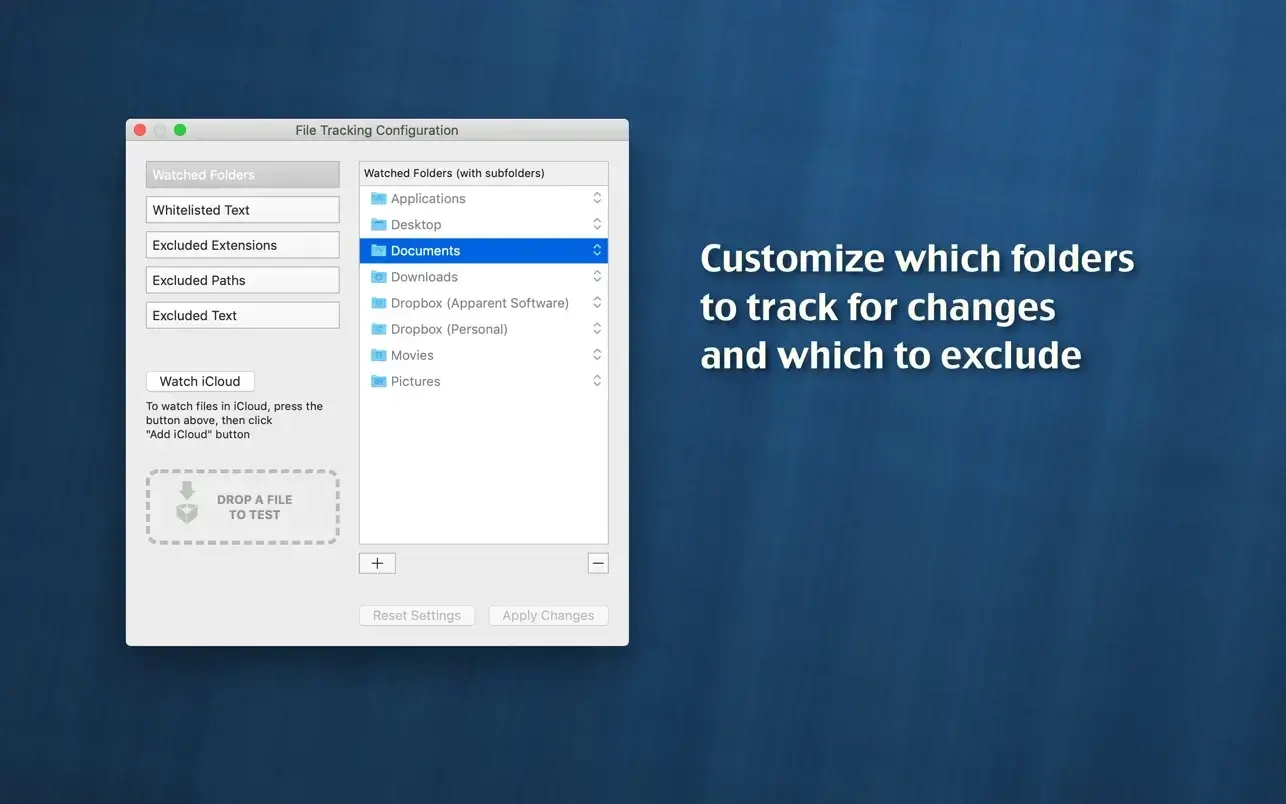Click the Desktop folder icon
Screen dimensions: 1286x804
tap(378, 225)
